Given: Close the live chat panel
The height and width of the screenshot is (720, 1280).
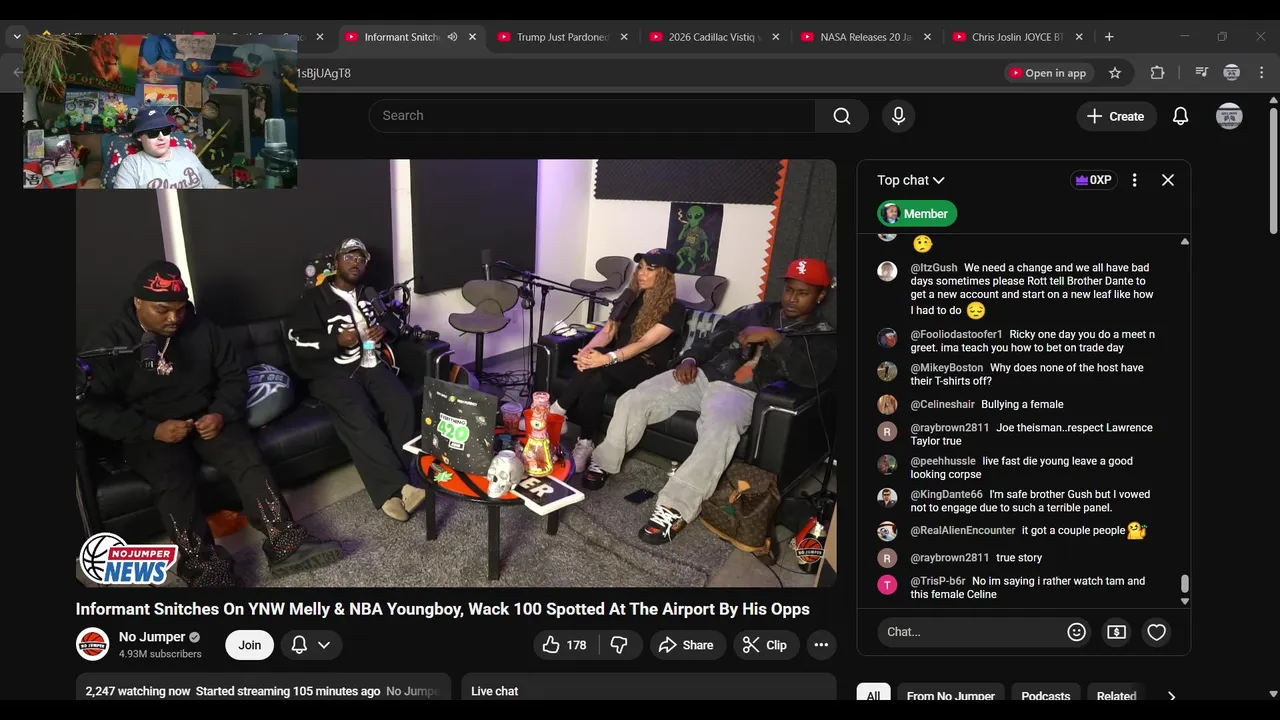Looking at the screenshot, I should pyautogui.click(x=1167, y=180).
